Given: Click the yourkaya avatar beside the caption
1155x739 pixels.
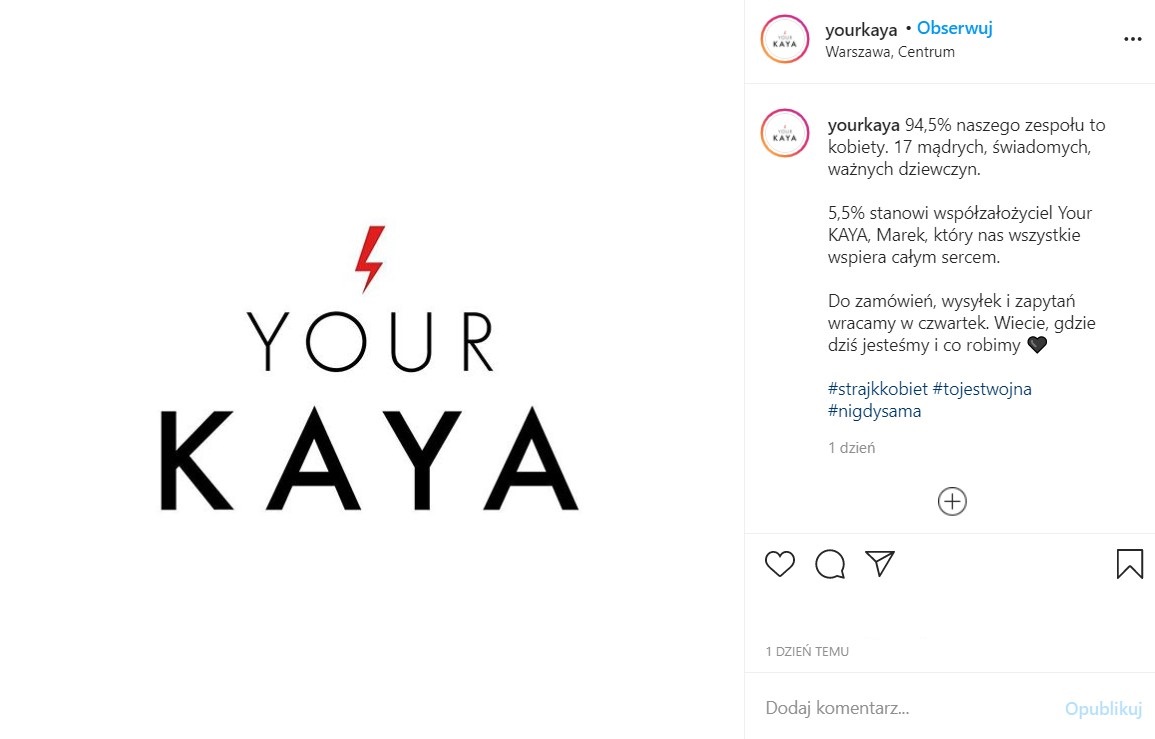Looking at the screenshot, I should tap(784, 133).
